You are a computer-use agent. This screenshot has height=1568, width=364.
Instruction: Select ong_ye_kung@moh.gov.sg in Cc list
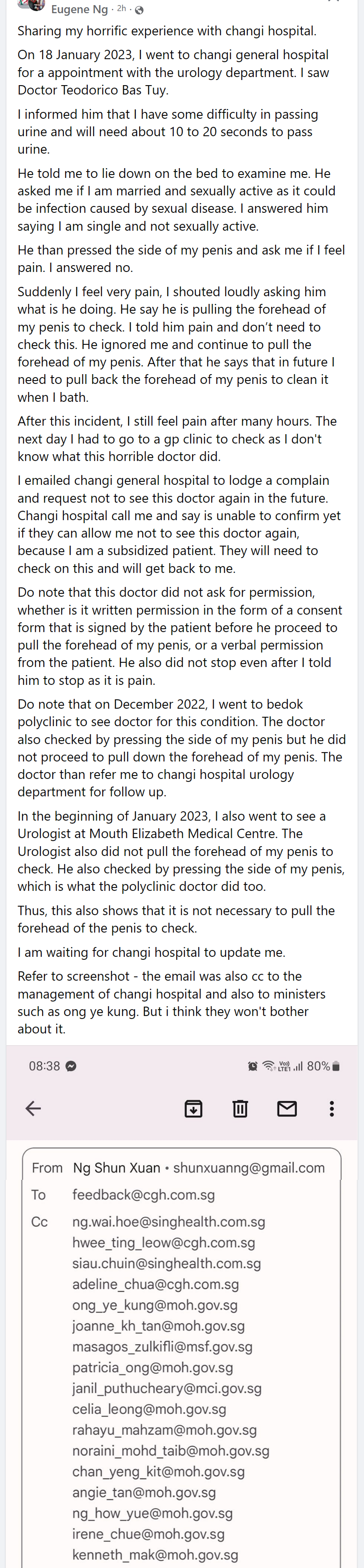click(155, 1305)
